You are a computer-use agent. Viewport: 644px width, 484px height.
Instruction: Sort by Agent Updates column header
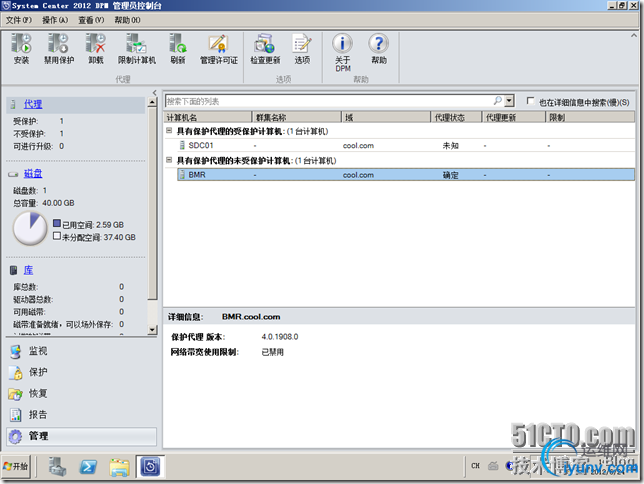513,118
